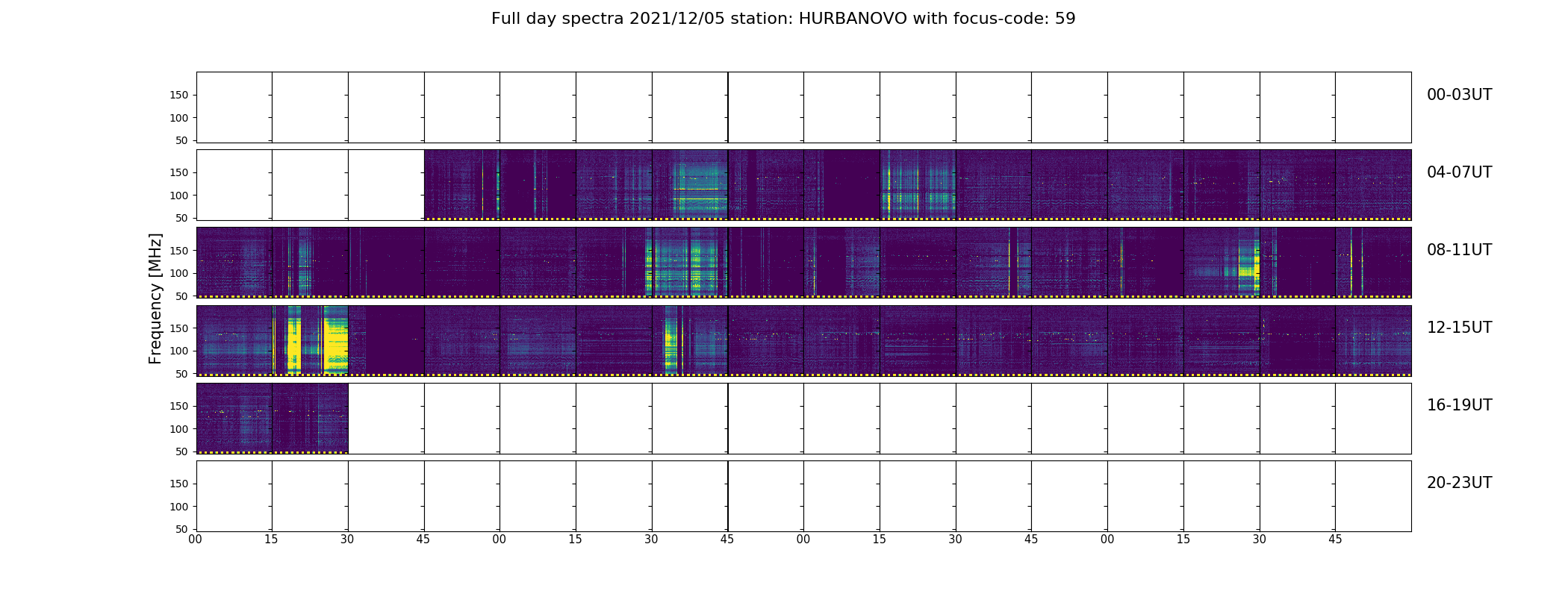Open the 12:00-12:15 spectrogram panel
Viewport: 1568px width, 597px height.
(234, 340)
